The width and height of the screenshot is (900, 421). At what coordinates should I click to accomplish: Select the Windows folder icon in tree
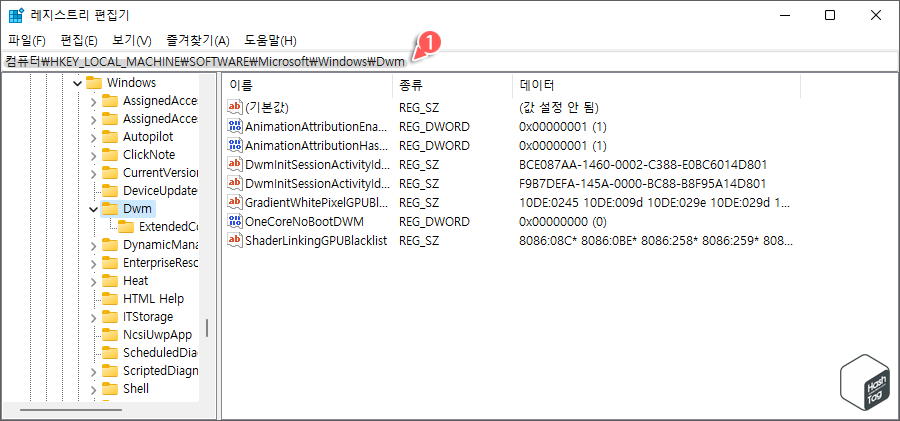(94, 83)
